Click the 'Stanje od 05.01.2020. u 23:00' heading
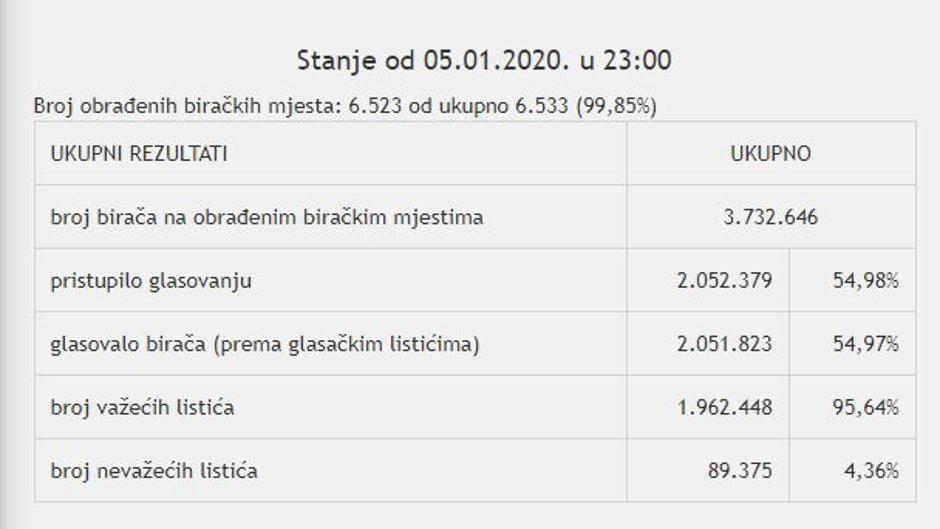 coord(484,61)
